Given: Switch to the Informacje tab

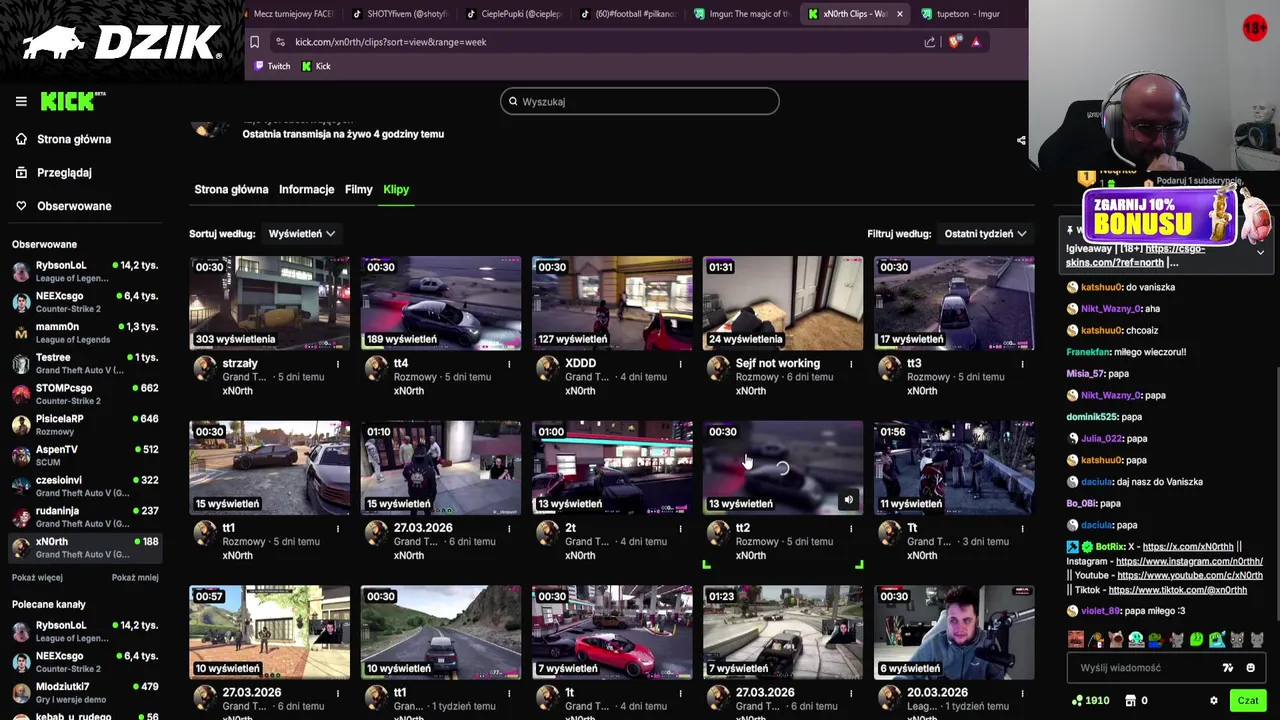Looking at the screenshot, I should tap(306, 189).
